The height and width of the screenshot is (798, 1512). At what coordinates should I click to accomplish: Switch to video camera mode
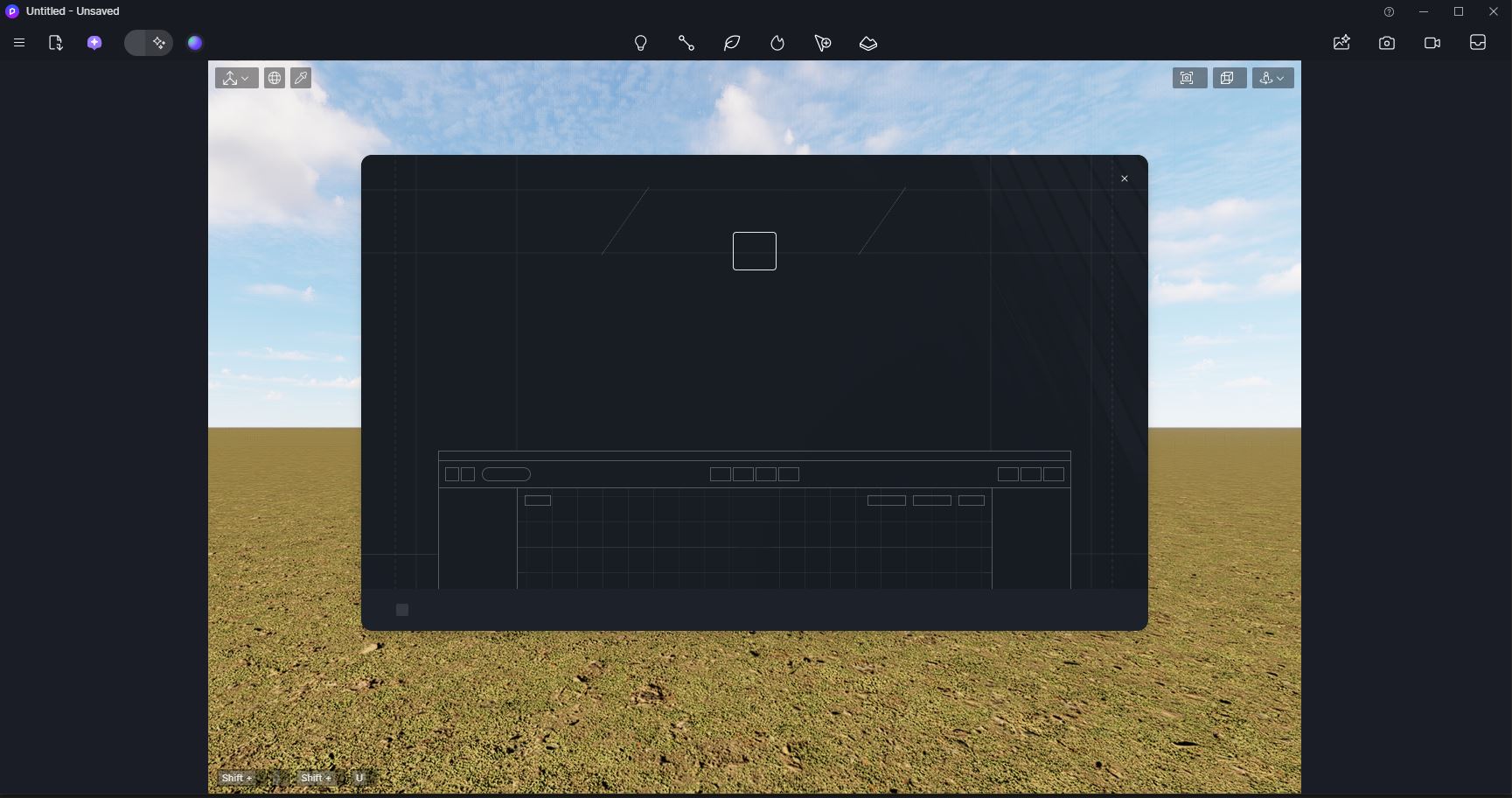coord(1432,43)
